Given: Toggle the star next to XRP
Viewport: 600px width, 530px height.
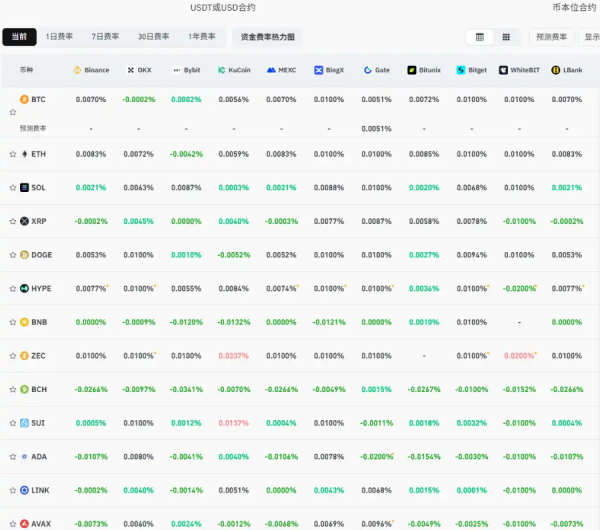Looking at the screenshot, I should [12, 221].
